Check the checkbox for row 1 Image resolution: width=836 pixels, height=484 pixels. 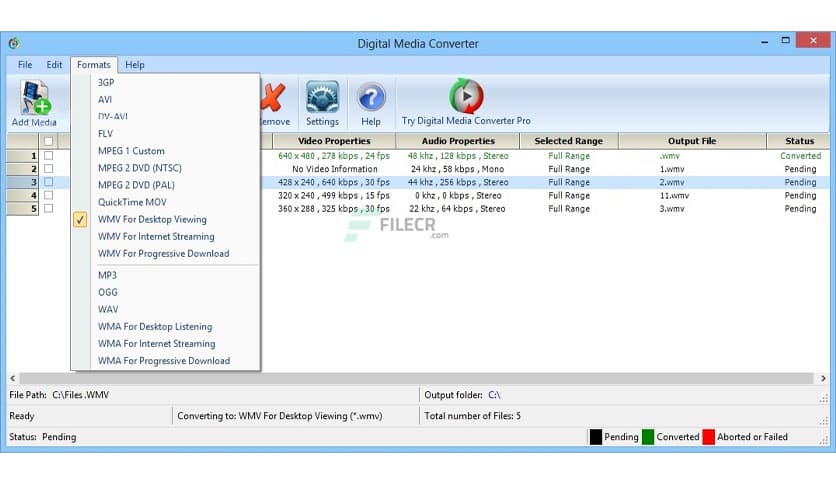[x=49, y=156]
